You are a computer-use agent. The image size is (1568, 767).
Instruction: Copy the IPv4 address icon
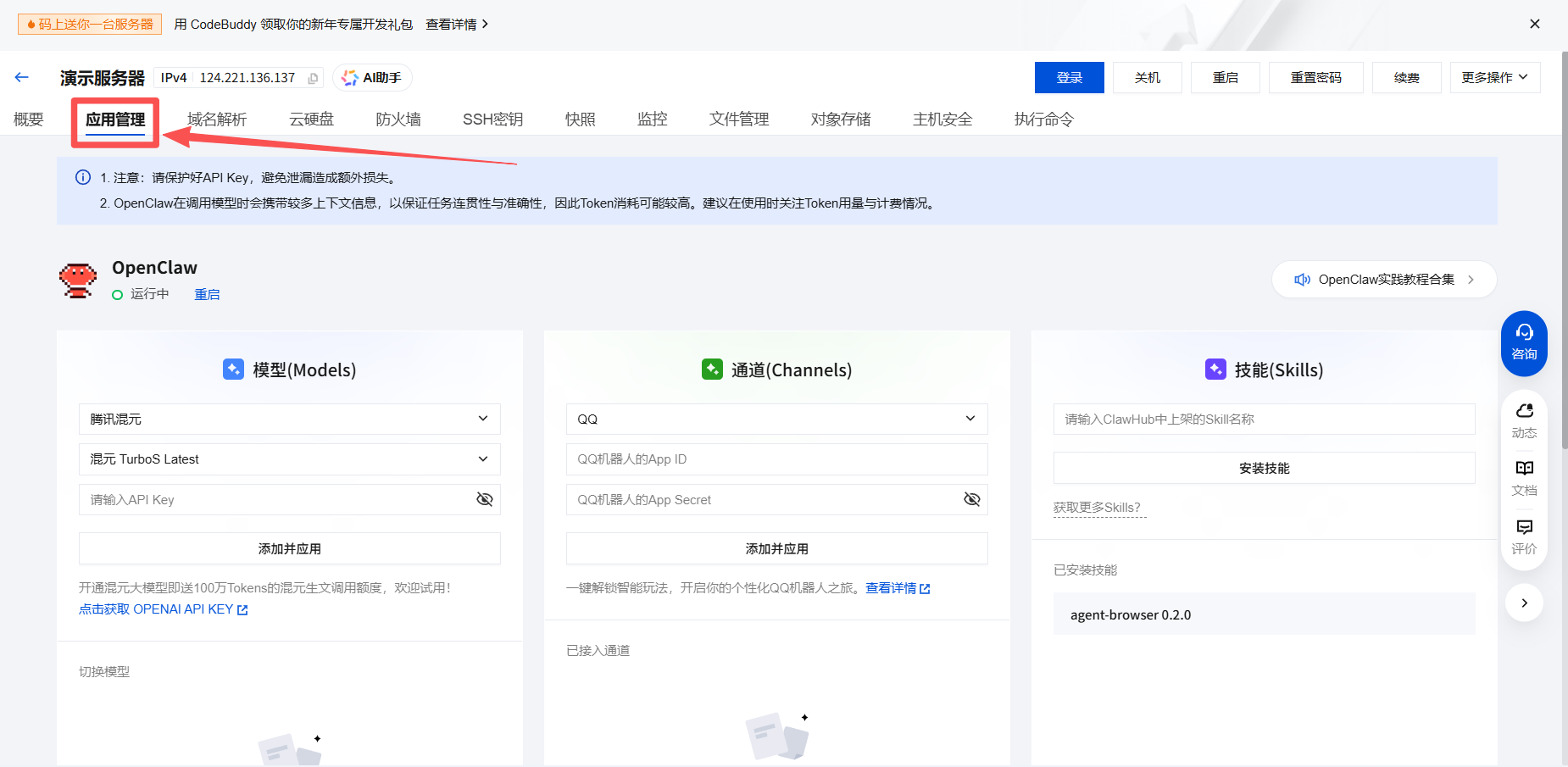pos(313,78)
